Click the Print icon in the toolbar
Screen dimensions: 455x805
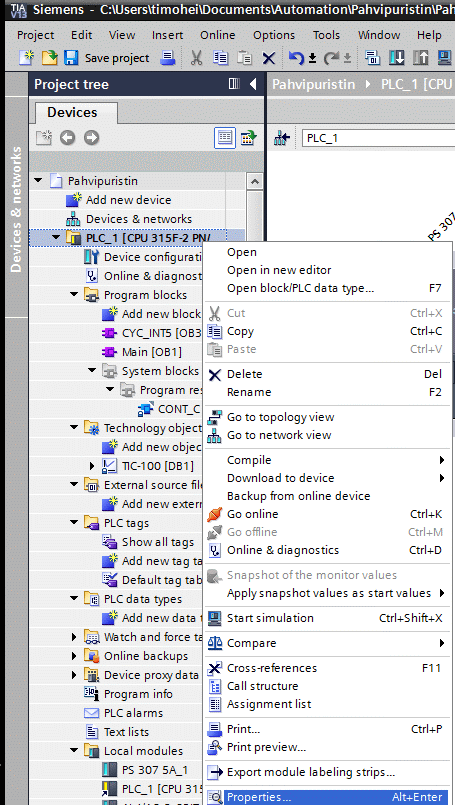pyautogui.click(x=167, y=57)
